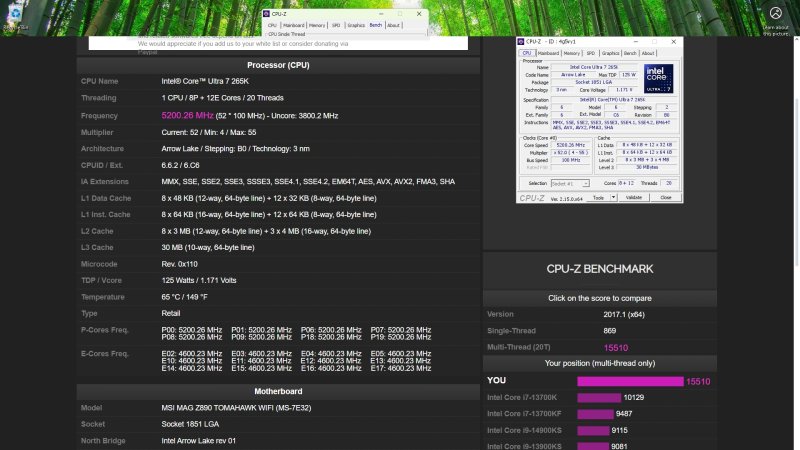Click the Architecture value Arrow Lake Stepping B0
Viewport: 800px width, 450px height.
pyautogui.click(x=235, y=148)
